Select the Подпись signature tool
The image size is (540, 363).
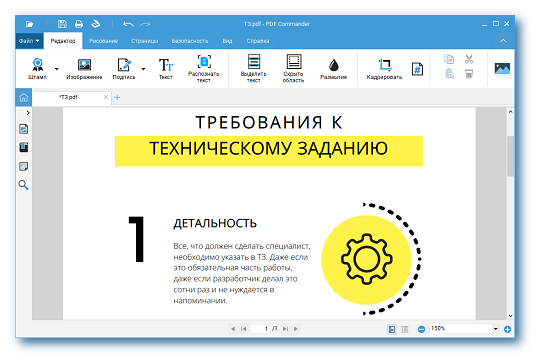124,69
